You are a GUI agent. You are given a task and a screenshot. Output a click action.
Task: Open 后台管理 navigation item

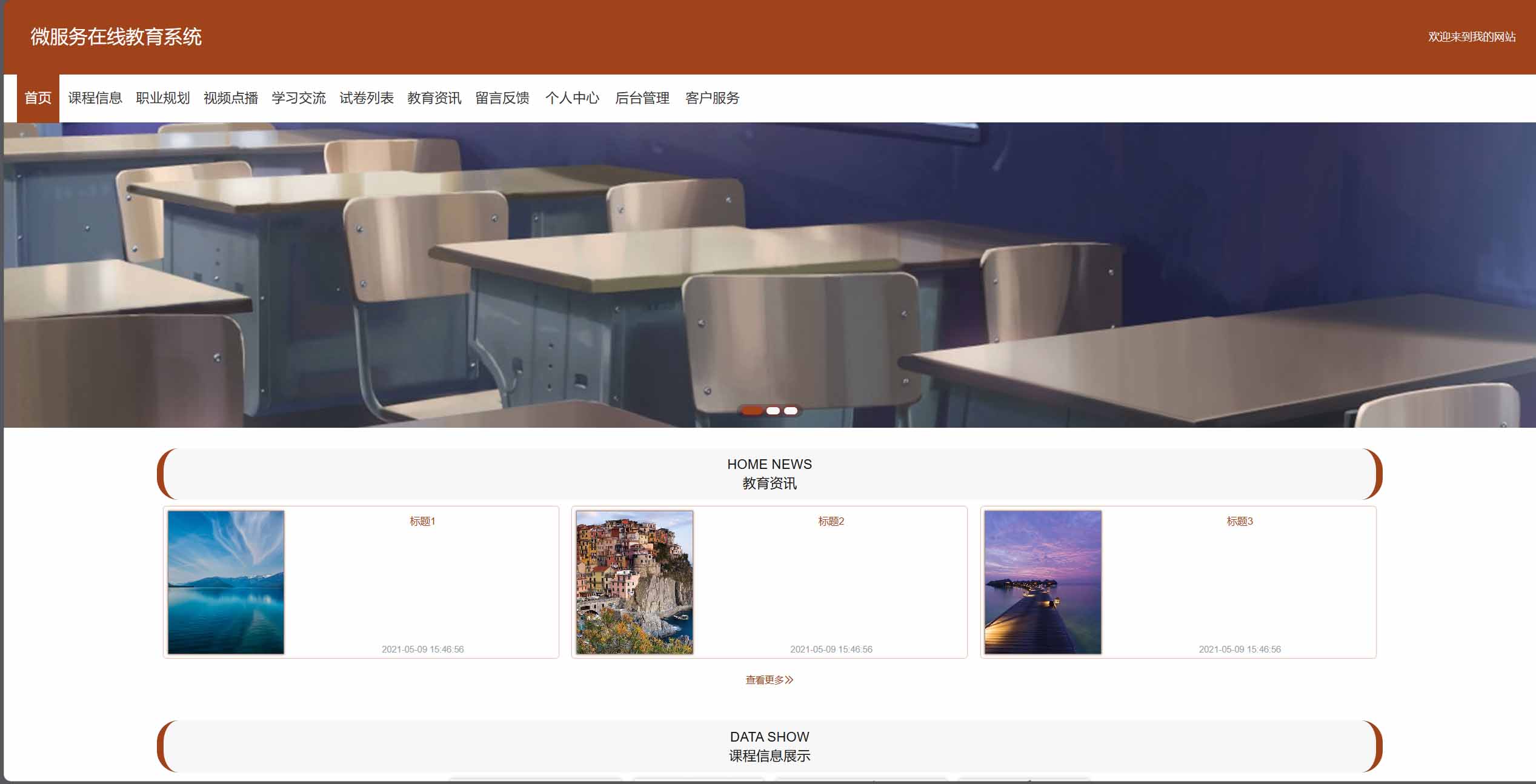(642, 98)
